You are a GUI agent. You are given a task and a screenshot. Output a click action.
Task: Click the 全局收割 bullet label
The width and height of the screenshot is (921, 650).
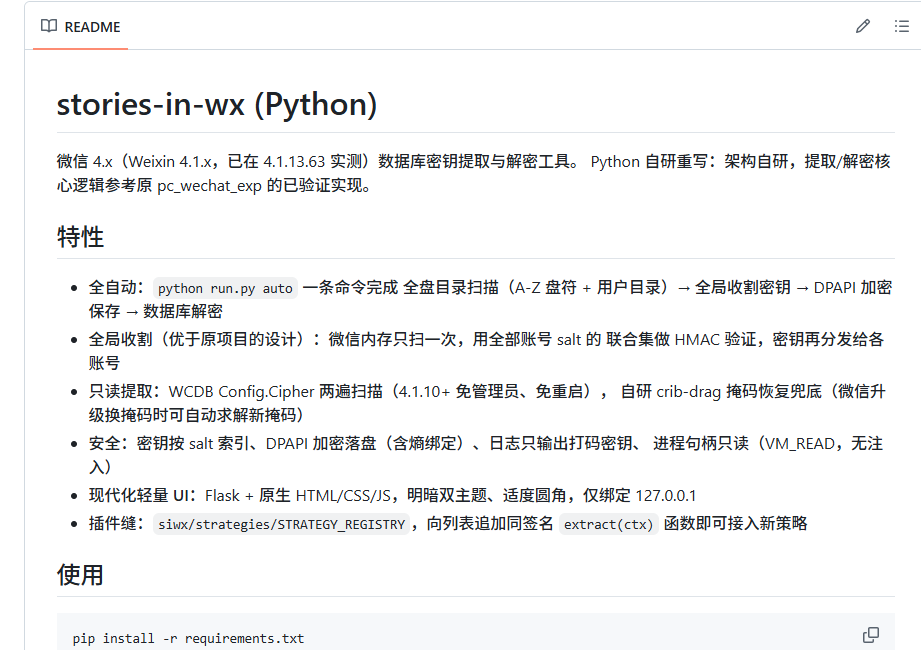click(x=120, y=339)
